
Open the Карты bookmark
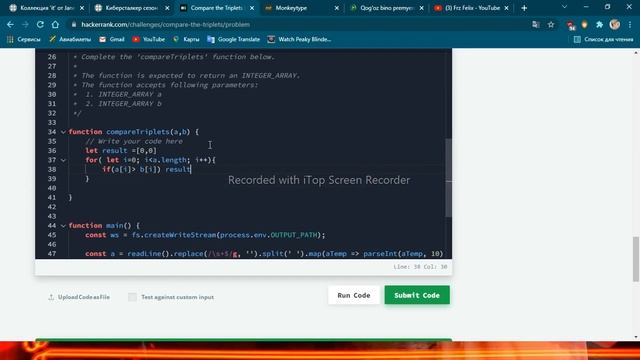[186, 39]
